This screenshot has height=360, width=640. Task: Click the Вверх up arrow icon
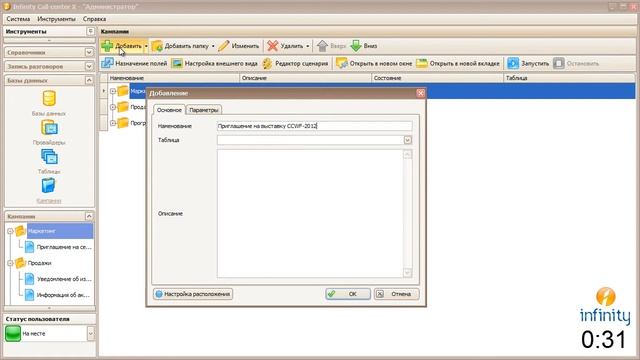pos(322,46)
